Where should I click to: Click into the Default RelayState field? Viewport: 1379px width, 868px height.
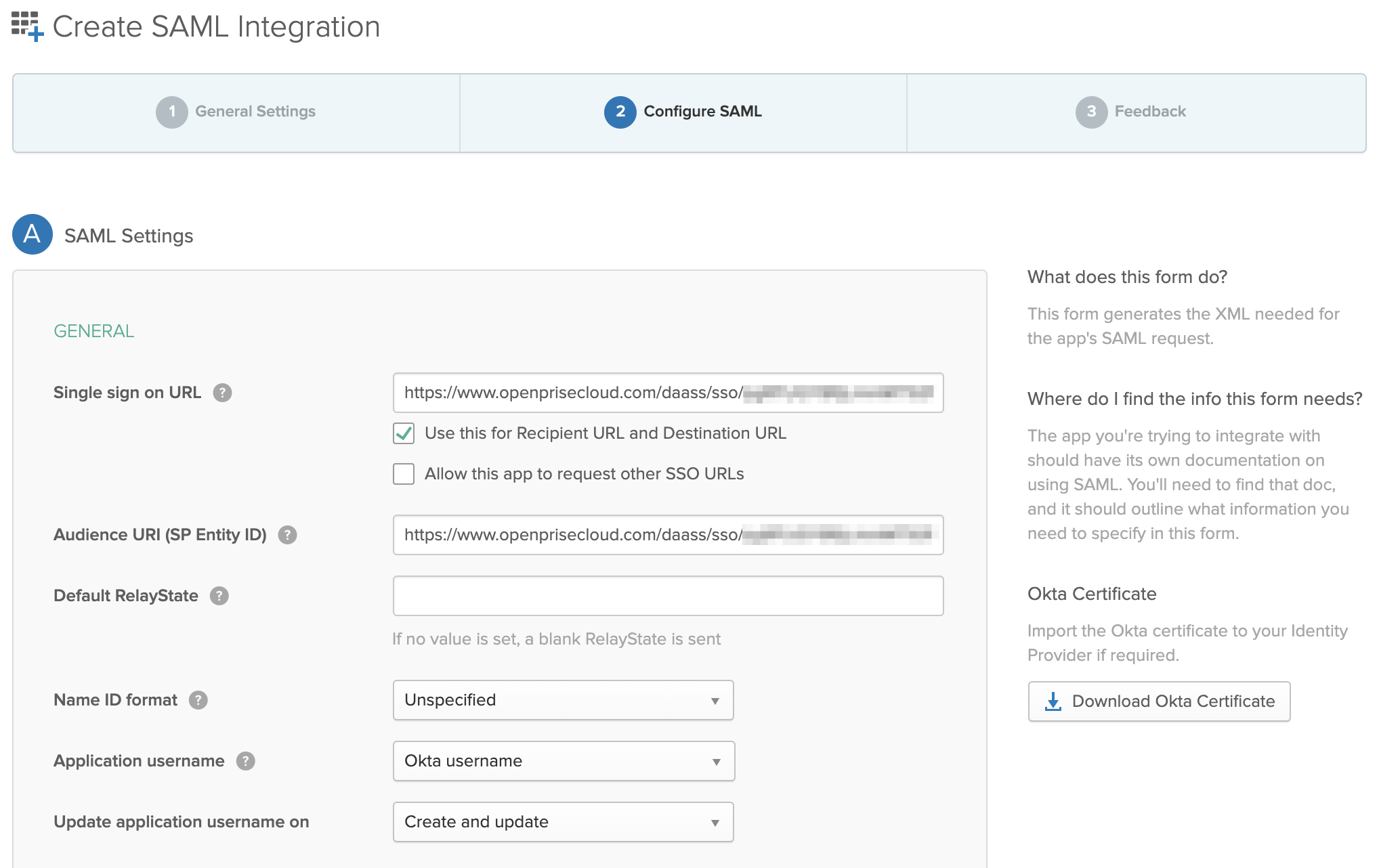point(669,596)
